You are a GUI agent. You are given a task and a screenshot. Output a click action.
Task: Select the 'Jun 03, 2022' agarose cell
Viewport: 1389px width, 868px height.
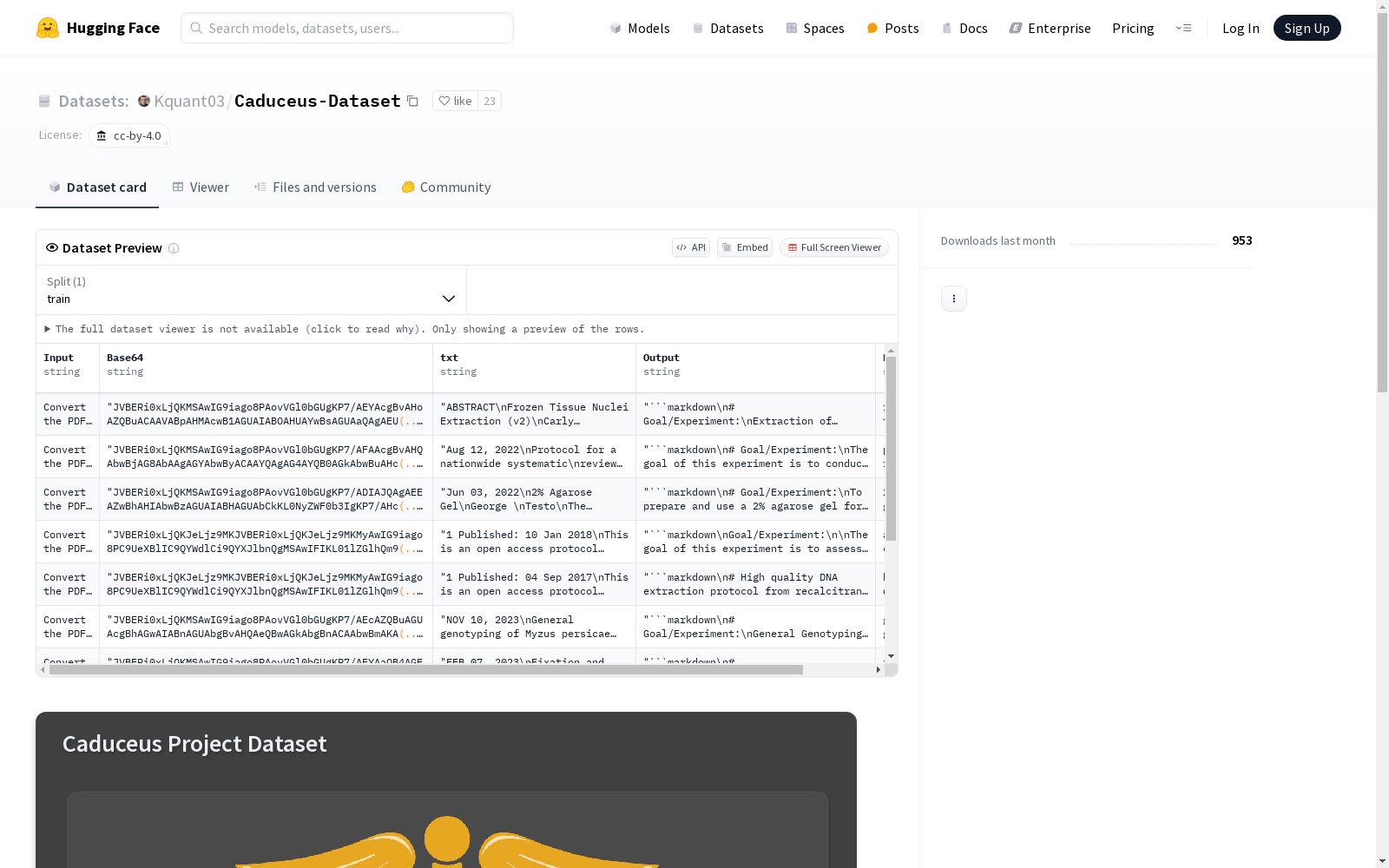click(534, 499)
